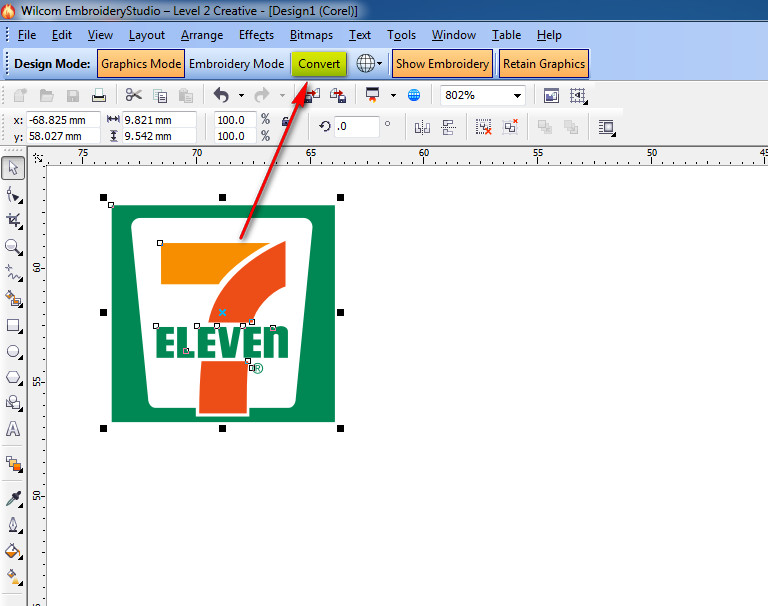Select the Shape edit tool
This screenshot has height=606, width=768.
click(x=13, y=195)
